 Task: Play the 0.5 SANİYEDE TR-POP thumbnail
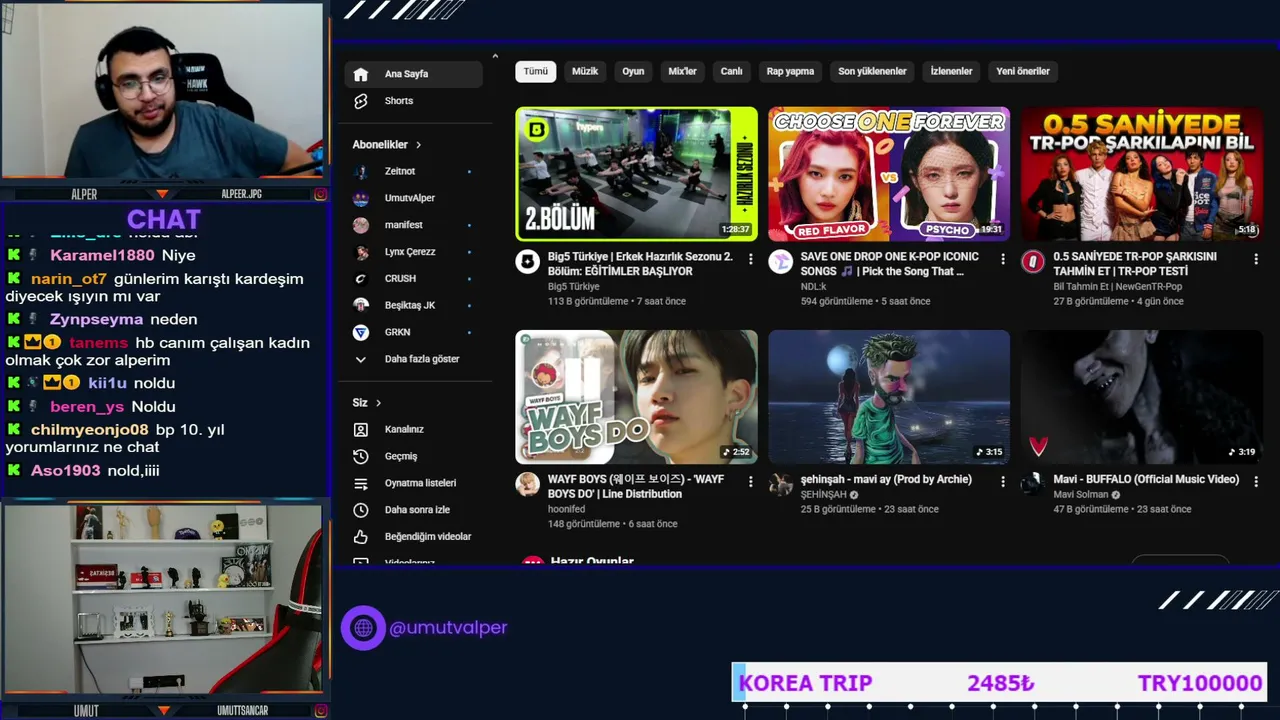(1142, 174)
